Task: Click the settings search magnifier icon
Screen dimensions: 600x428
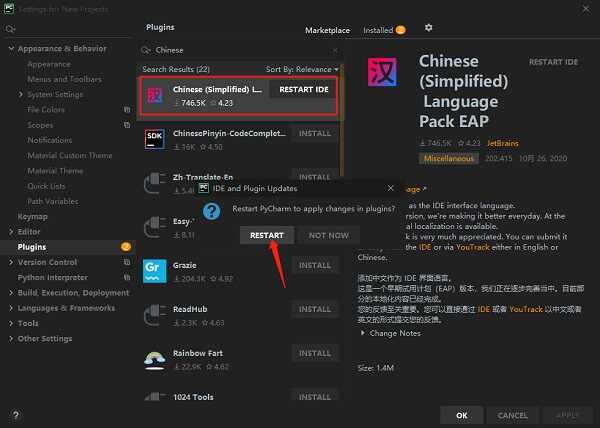Action: 10,29
